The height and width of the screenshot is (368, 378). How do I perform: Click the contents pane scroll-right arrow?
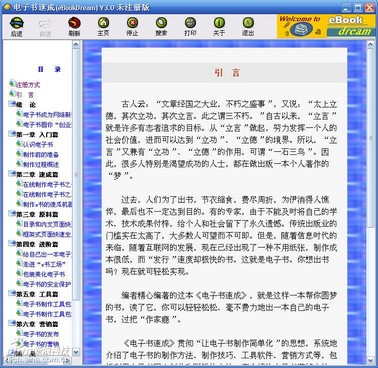coord(68,360)
